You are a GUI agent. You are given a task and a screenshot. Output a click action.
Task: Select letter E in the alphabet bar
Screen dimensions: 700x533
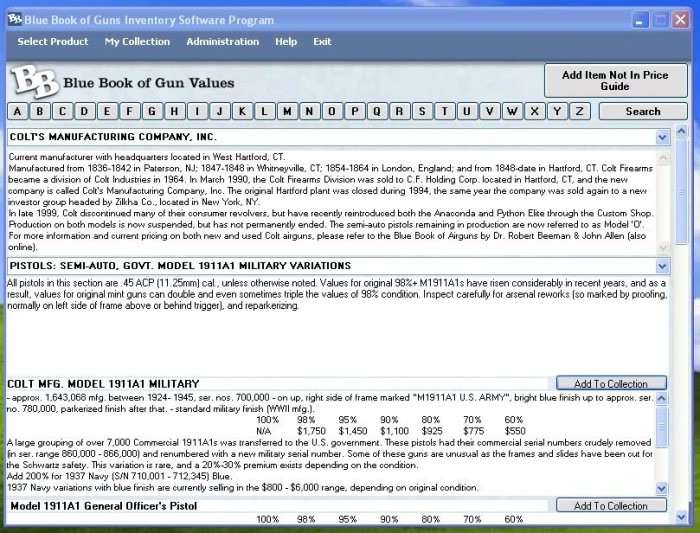pos(107,111)
